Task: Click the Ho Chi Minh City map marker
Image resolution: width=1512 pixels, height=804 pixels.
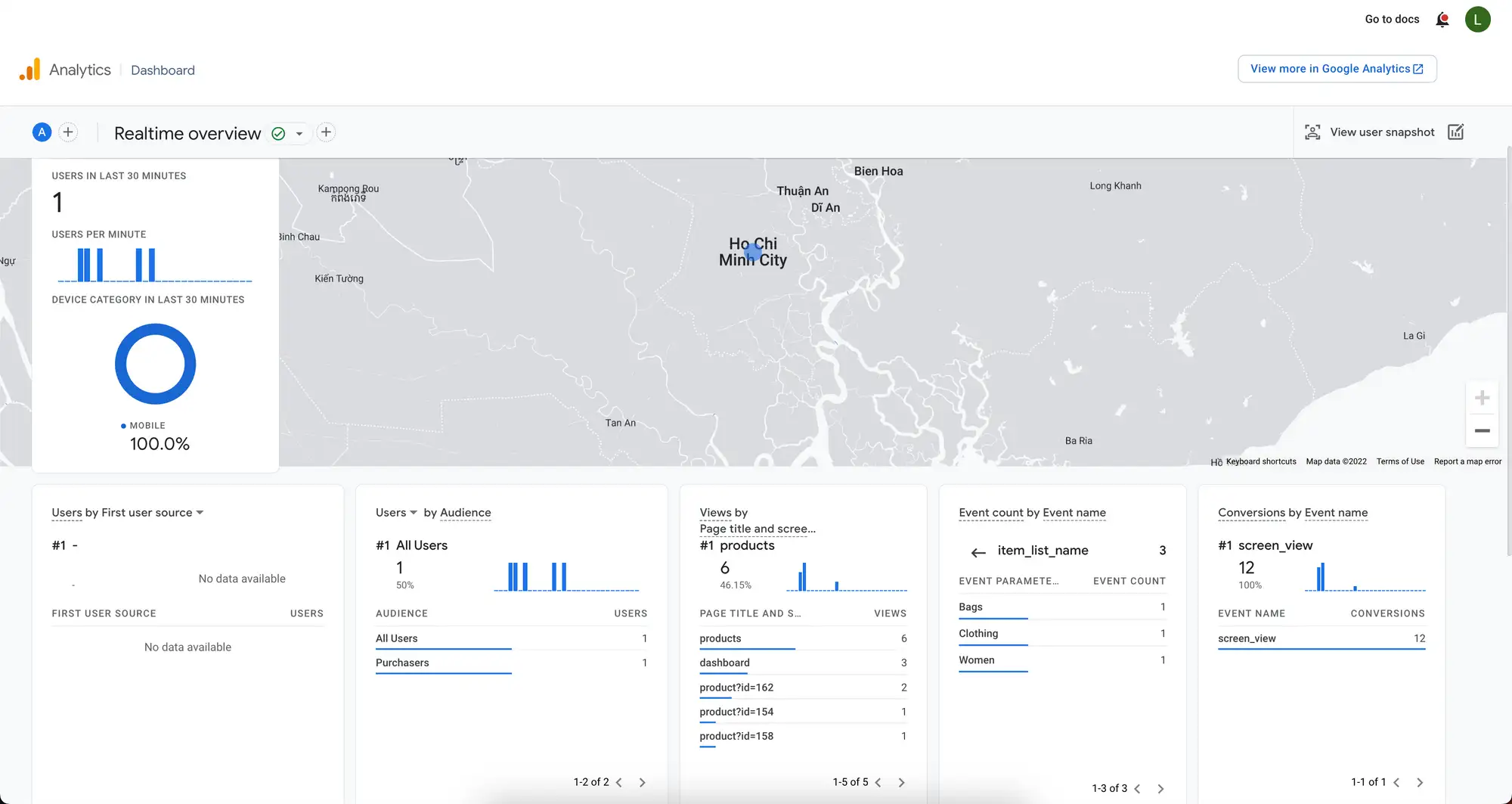Action: (753, 252)
